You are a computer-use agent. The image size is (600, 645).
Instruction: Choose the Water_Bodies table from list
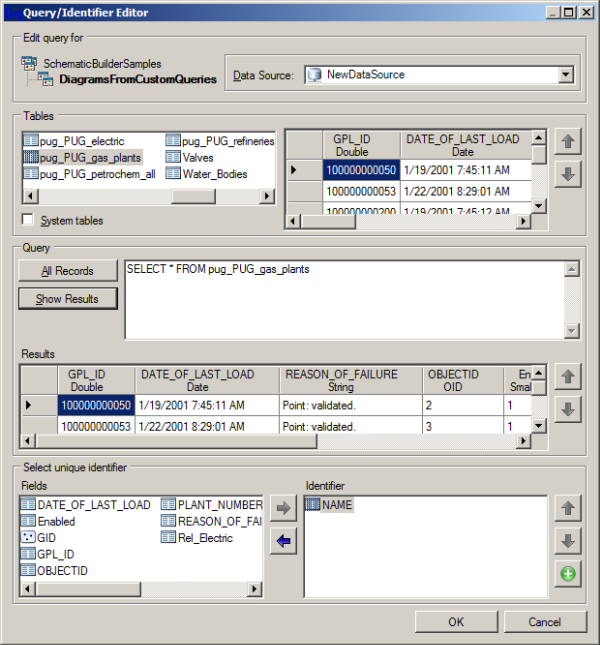(x=211, y=173)
